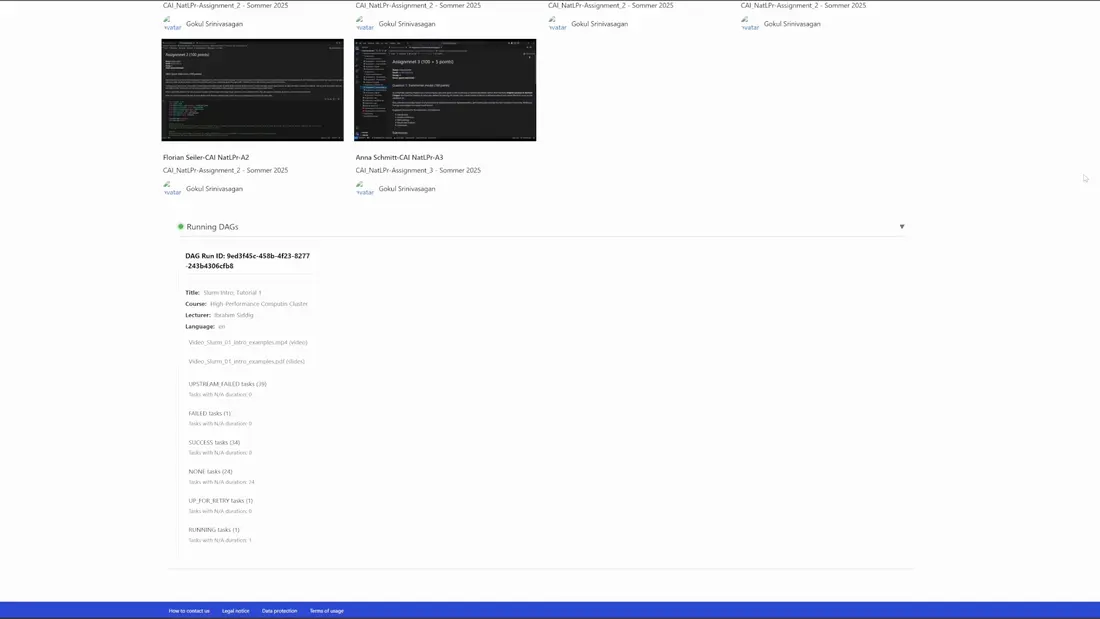Open the Anna Schmitt assignment thumbnail
The height and width of the screenshot is (619, 1100).
pyautogui.click(x=445, y=90)
